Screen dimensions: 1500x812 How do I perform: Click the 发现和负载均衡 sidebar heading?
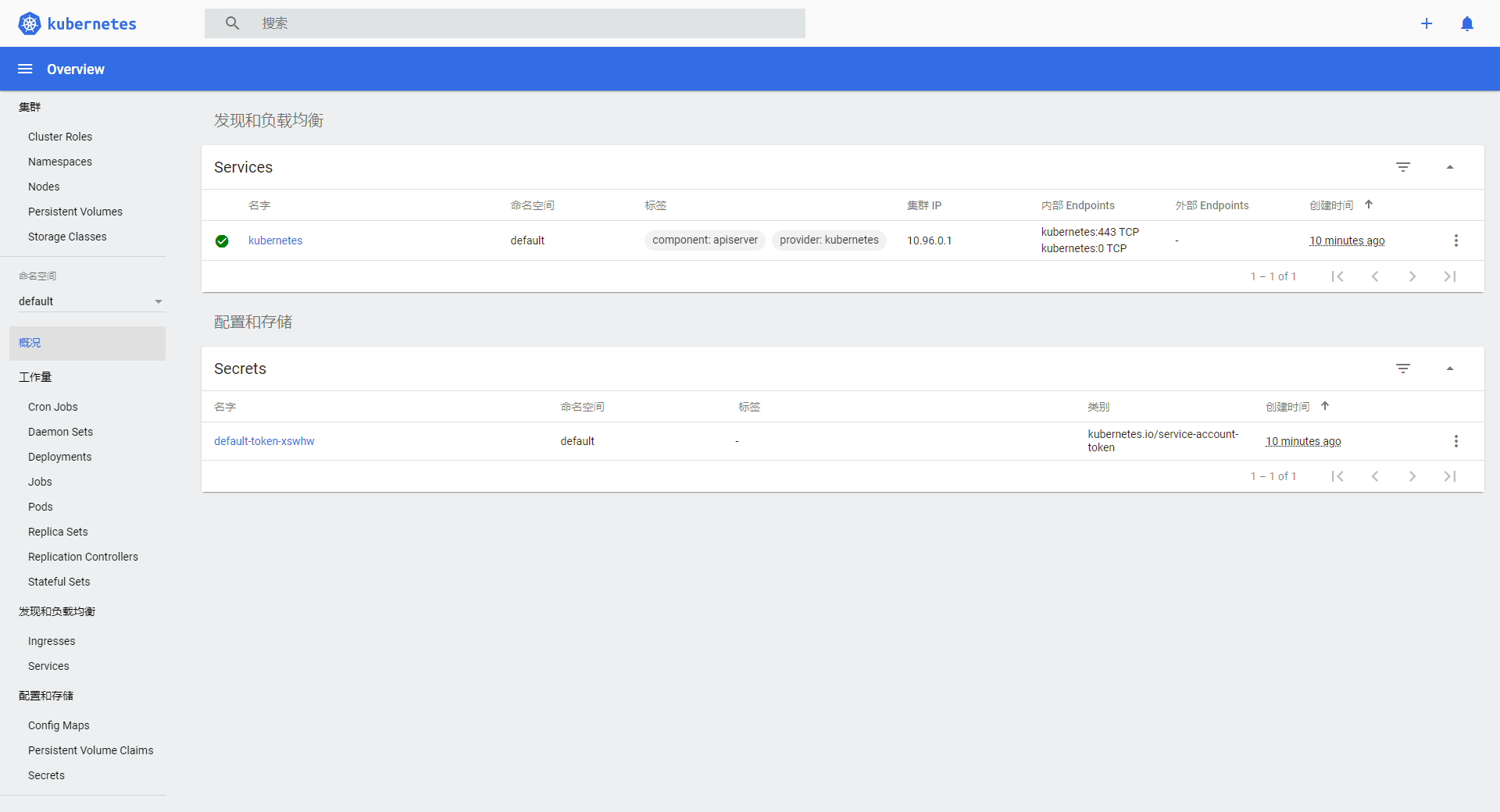point(57,611)
